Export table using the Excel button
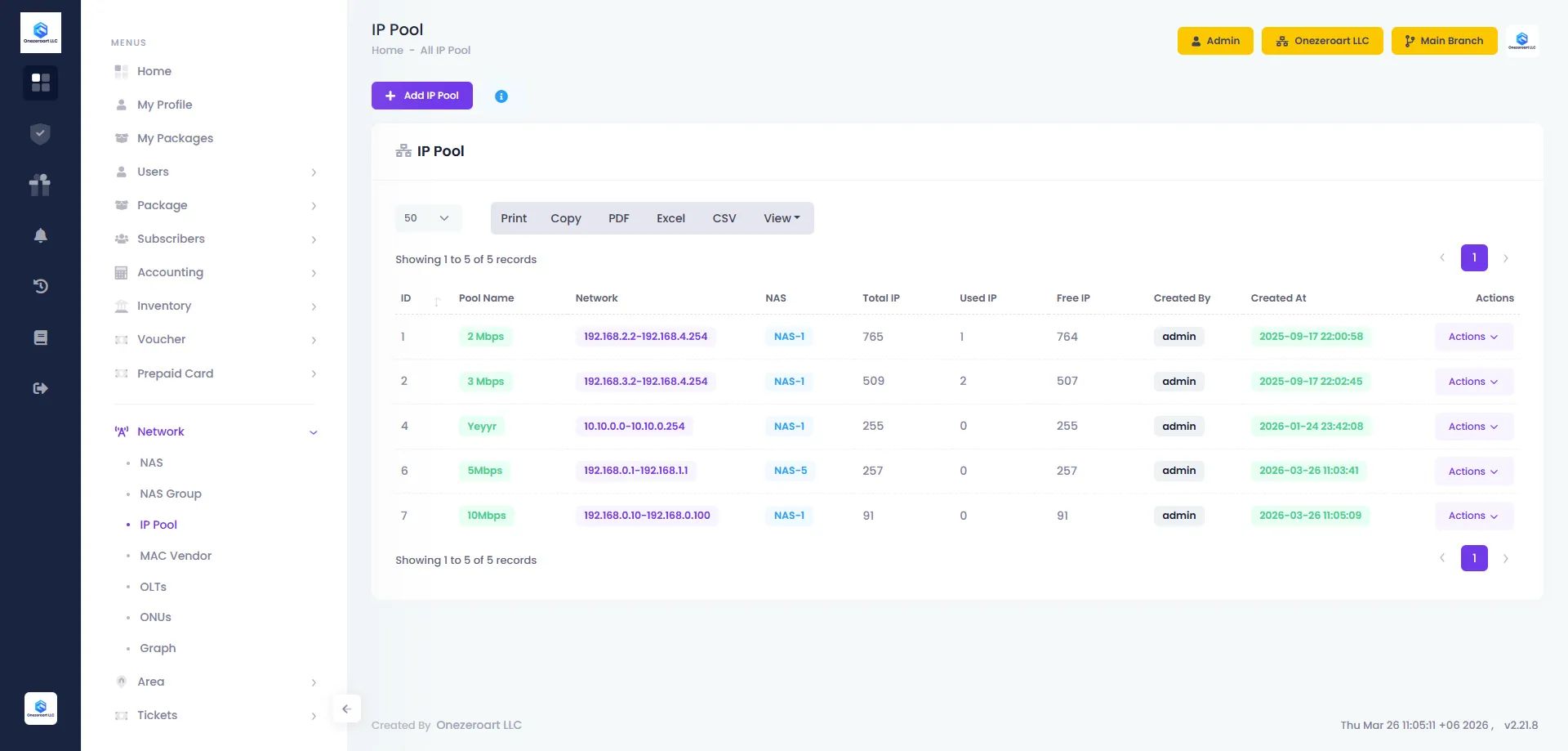Viewport: 1568px width, 751px height. click(x=670, y=218)
